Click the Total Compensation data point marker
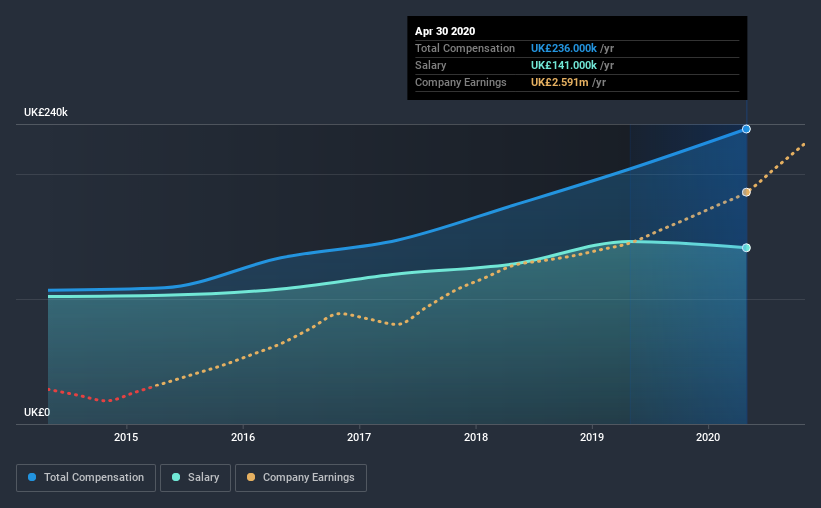 746,129
